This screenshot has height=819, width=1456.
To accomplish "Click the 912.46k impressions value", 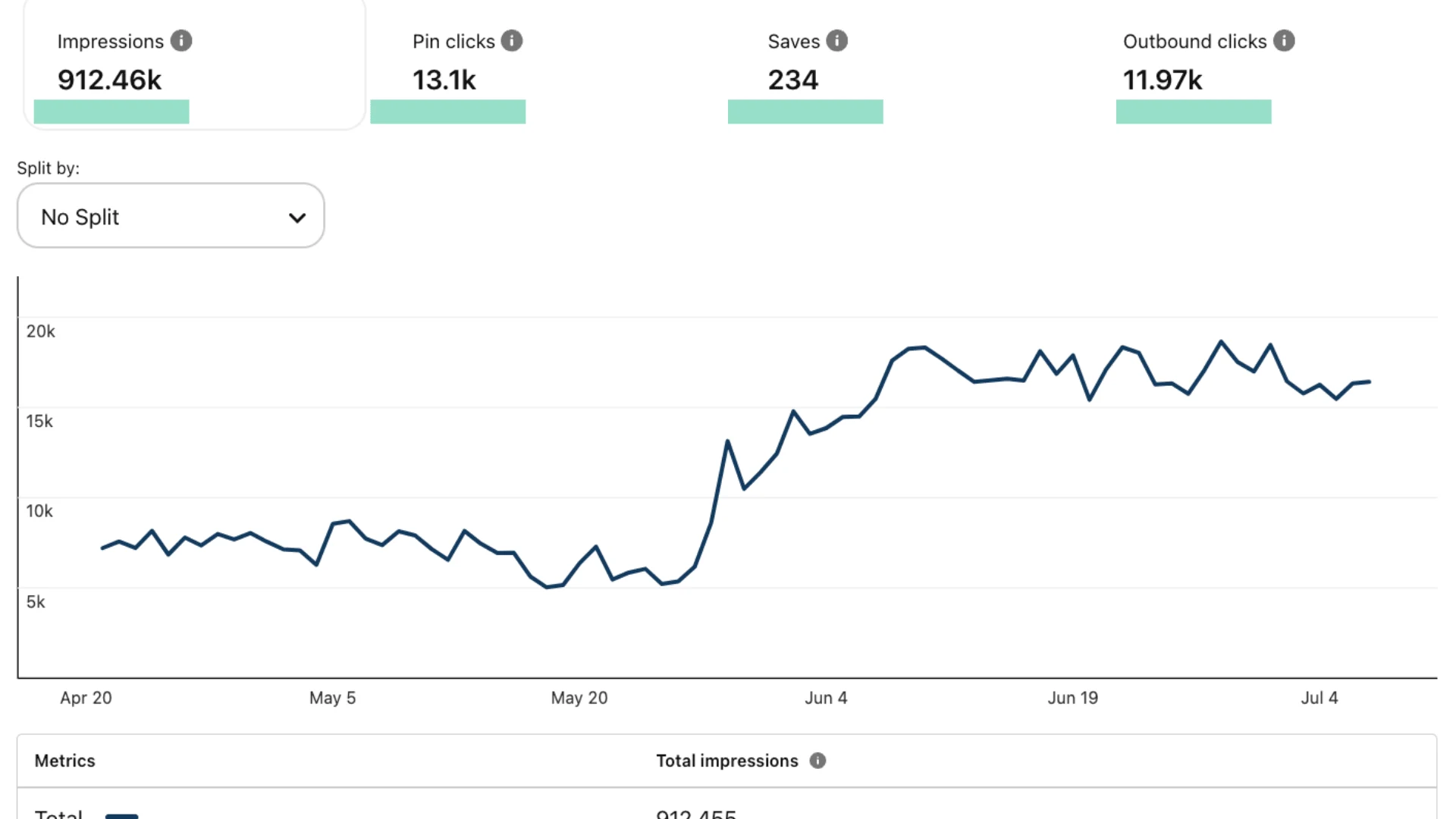I will 110,80.
